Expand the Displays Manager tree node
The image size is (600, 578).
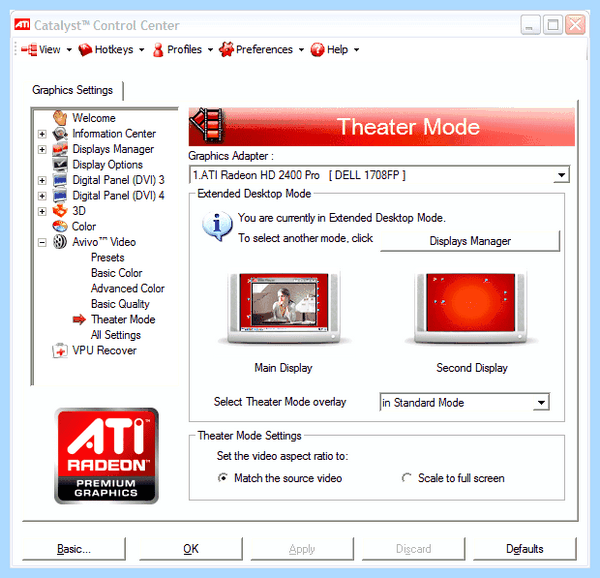[42, 150]
